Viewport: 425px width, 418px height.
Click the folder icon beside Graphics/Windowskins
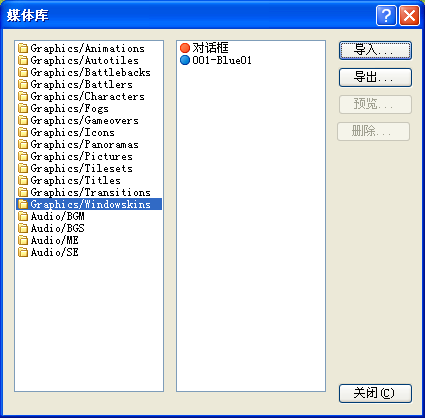[x=23, y=204]
